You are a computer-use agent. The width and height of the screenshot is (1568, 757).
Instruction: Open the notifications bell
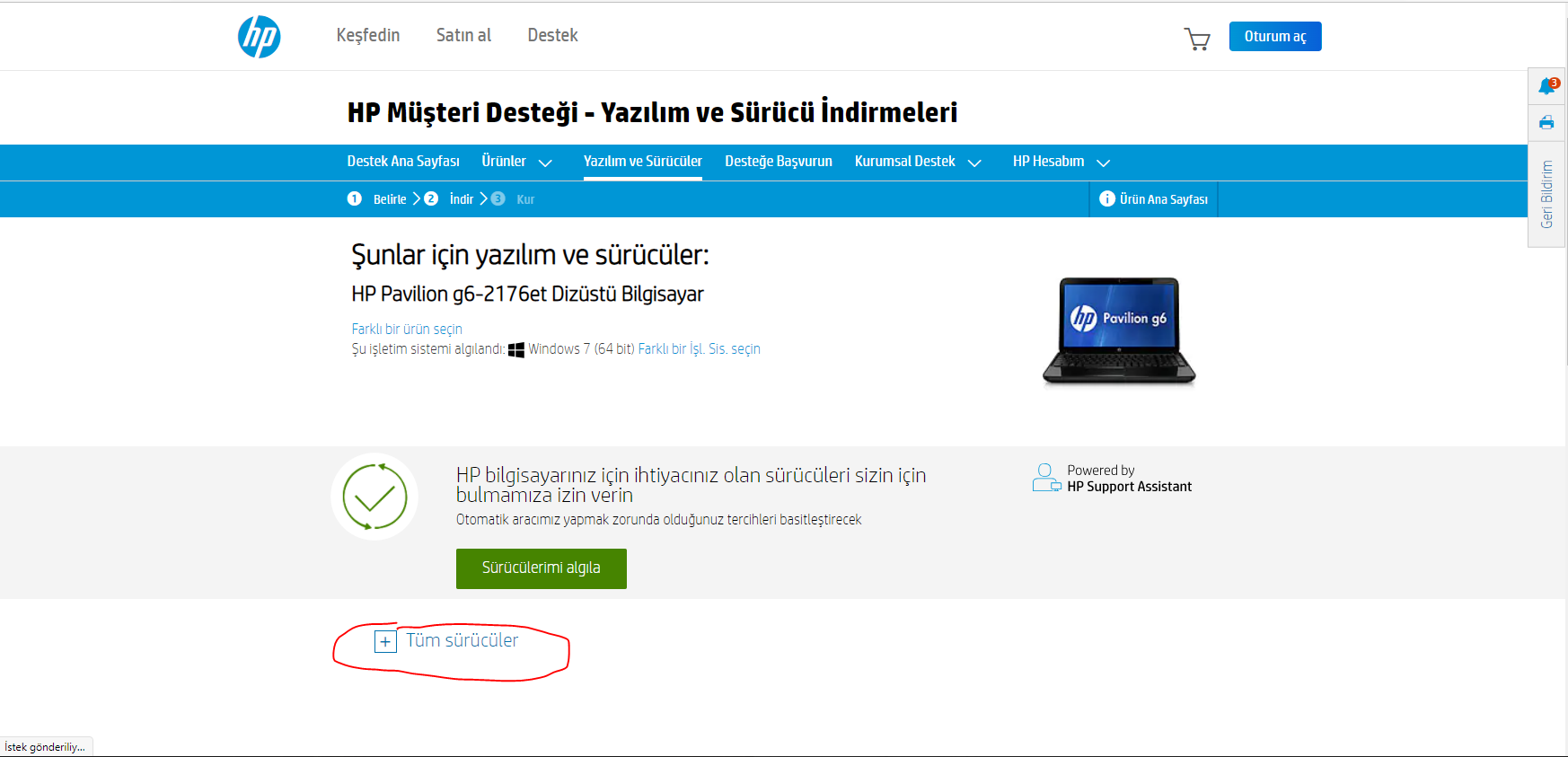(1546, 86)
